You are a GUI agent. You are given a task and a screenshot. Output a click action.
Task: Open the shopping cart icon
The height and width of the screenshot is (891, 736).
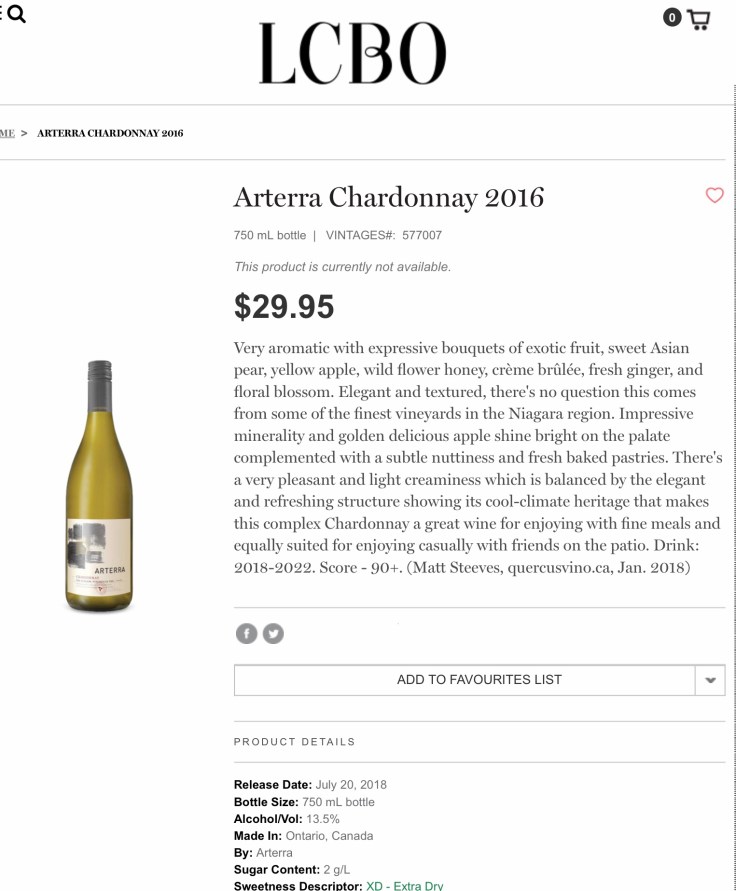pos(699,20)
